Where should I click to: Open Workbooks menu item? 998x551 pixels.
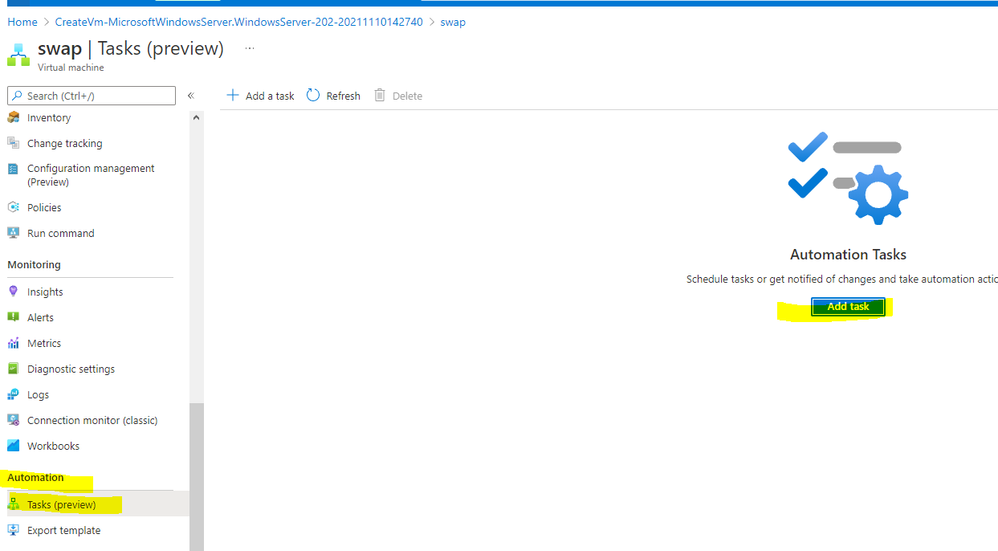coord(53,446)
